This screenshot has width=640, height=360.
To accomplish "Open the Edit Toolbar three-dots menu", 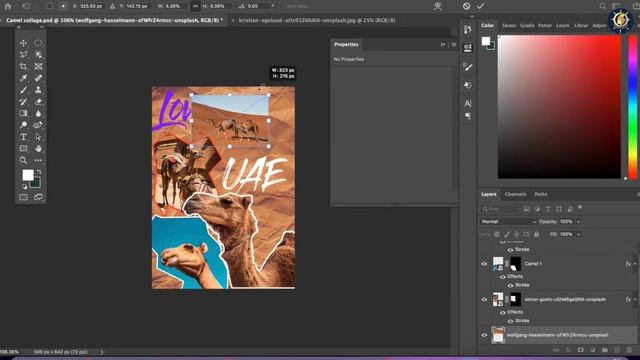I will coord(38,160).
